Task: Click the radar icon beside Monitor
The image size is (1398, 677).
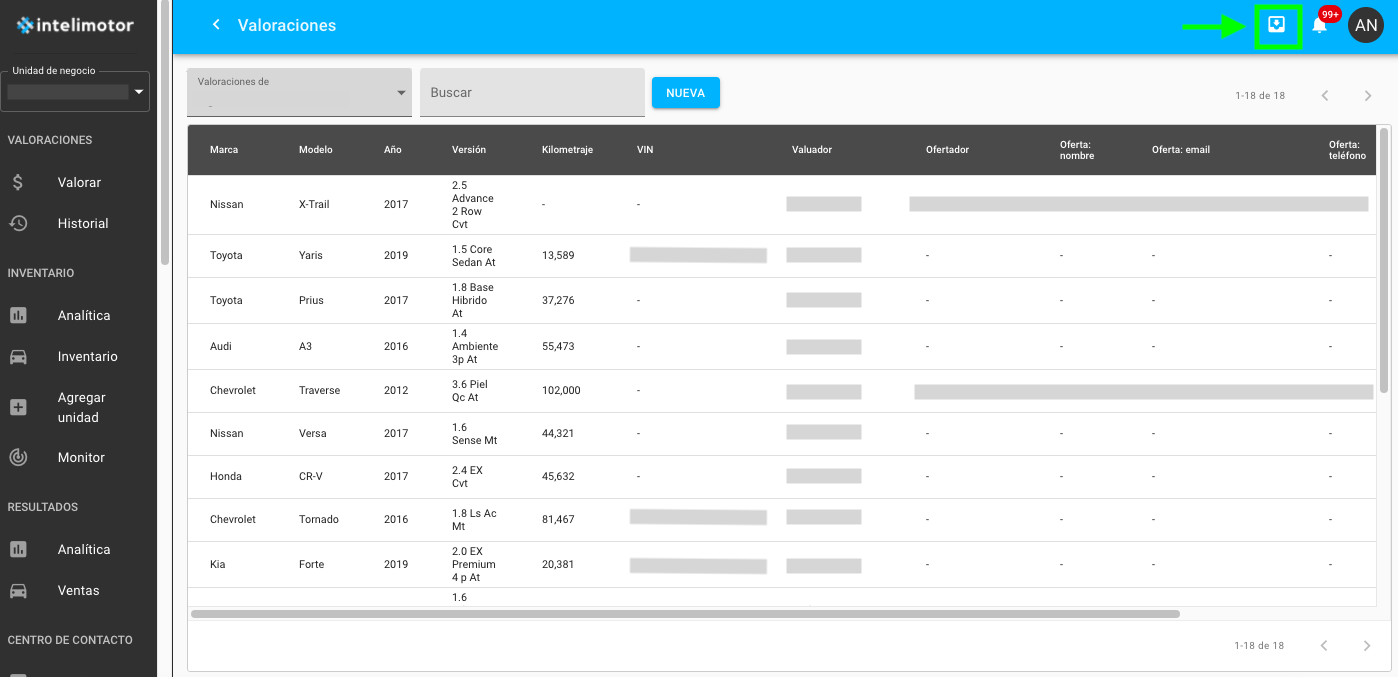Action: click(x=18, y=457)
